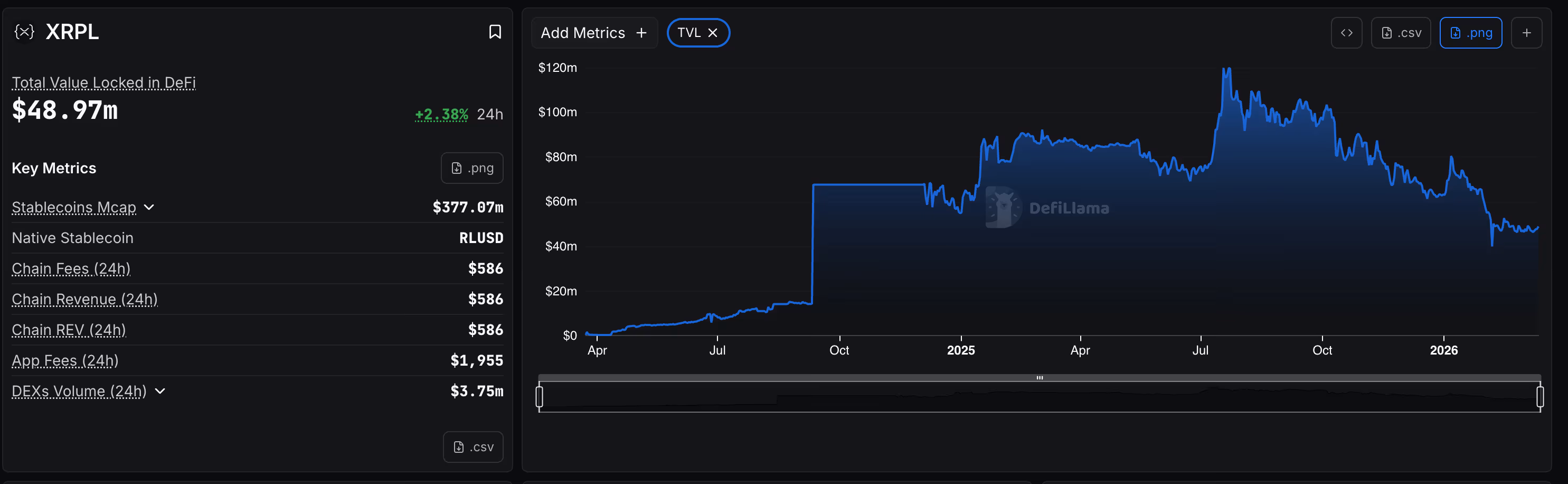The width and height of the screenshot is (1568, 484).
Task: Click the XRPL chain logo icon
Action: 24,32
